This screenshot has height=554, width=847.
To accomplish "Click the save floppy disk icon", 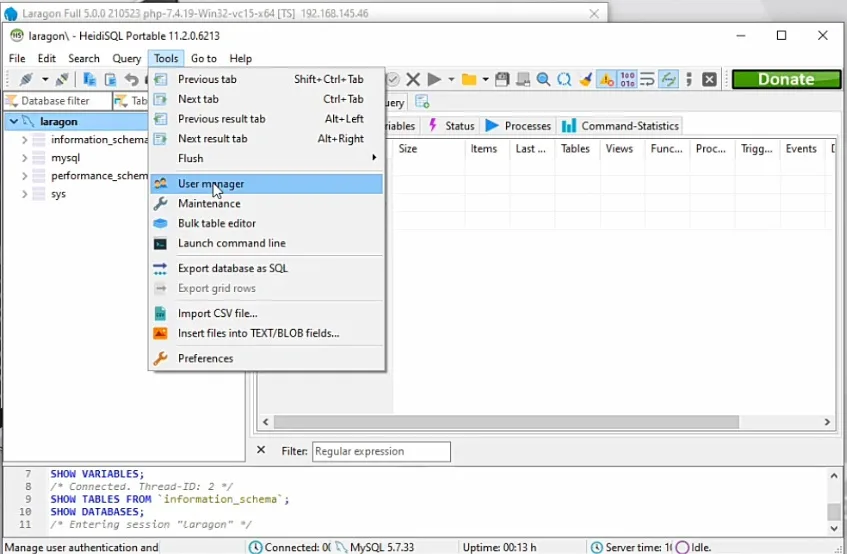I will pyautogui.click(x=502, y=79).
